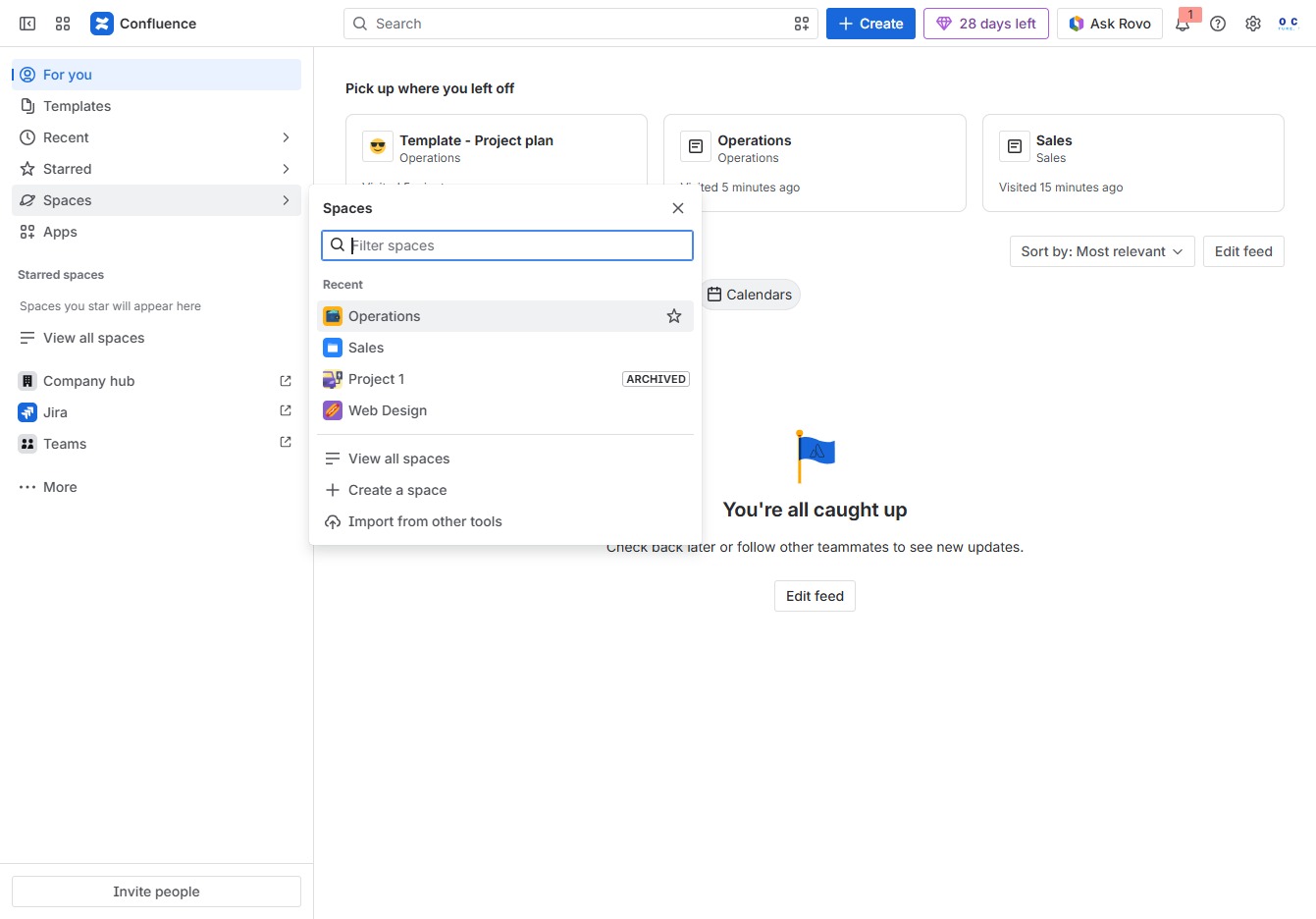Screen dimensions: 1316x919
Task: Click the Confluence logo icon
Action: (102, 24)
